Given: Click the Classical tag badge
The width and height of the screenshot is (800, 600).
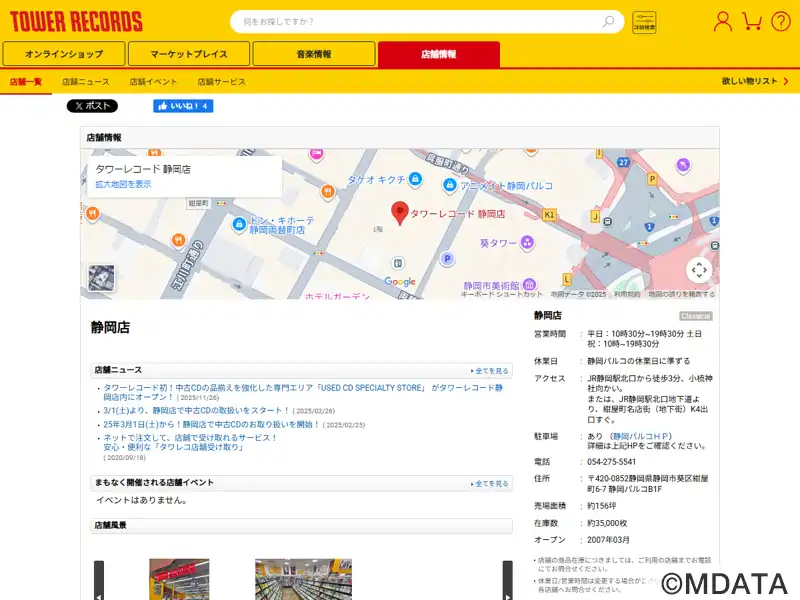Looking at the screenshot, I should (x=696, y=316).
